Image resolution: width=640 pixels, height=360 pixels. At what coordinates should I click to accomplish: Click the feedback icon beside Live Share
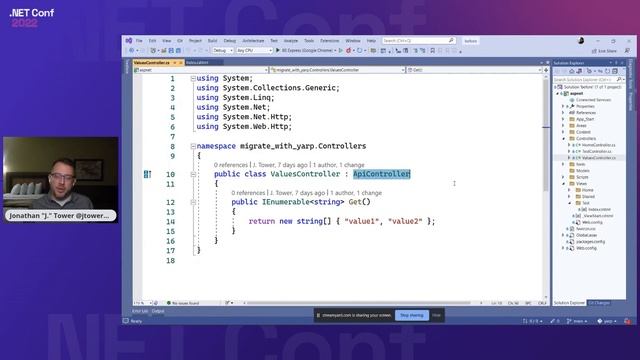pyautogui.click(x=627, y=51)
